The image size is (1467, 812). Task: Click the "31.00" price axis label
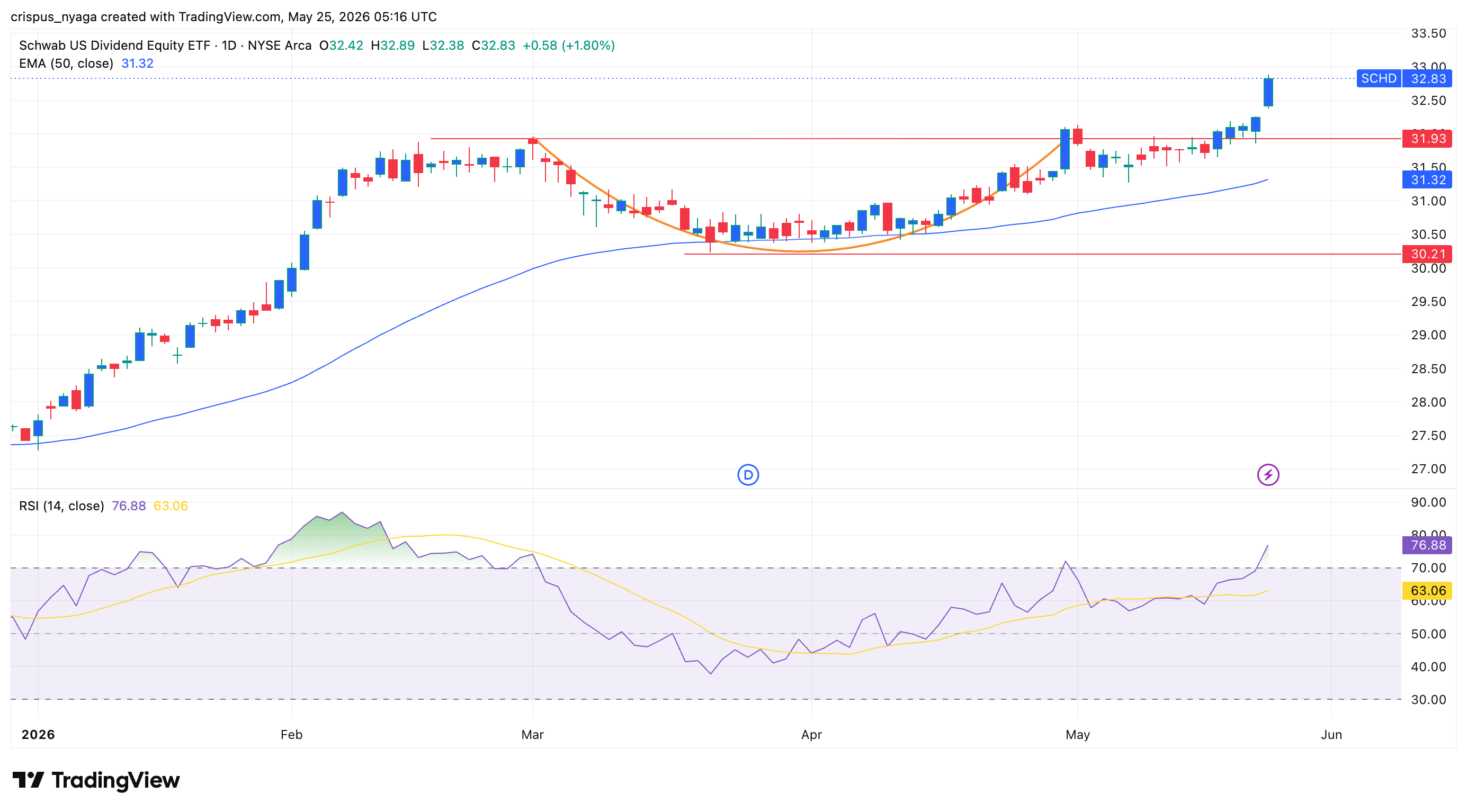point(1428,201)
